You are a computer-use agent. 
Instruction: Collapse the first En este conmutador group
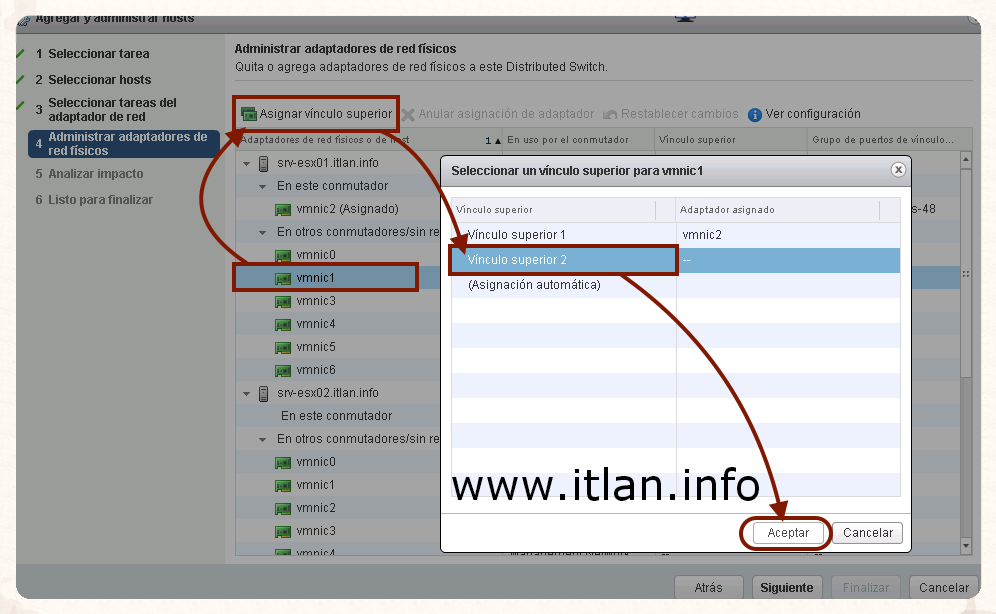click(263, 186)
